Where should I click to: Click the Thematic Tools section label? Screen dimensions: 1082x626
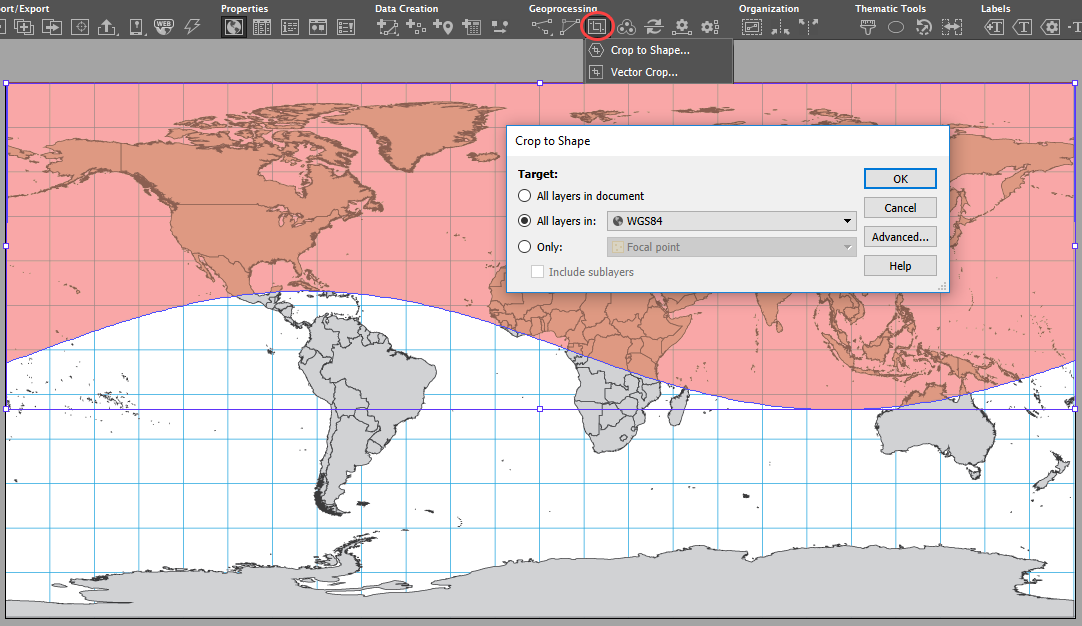click(890, 8)
